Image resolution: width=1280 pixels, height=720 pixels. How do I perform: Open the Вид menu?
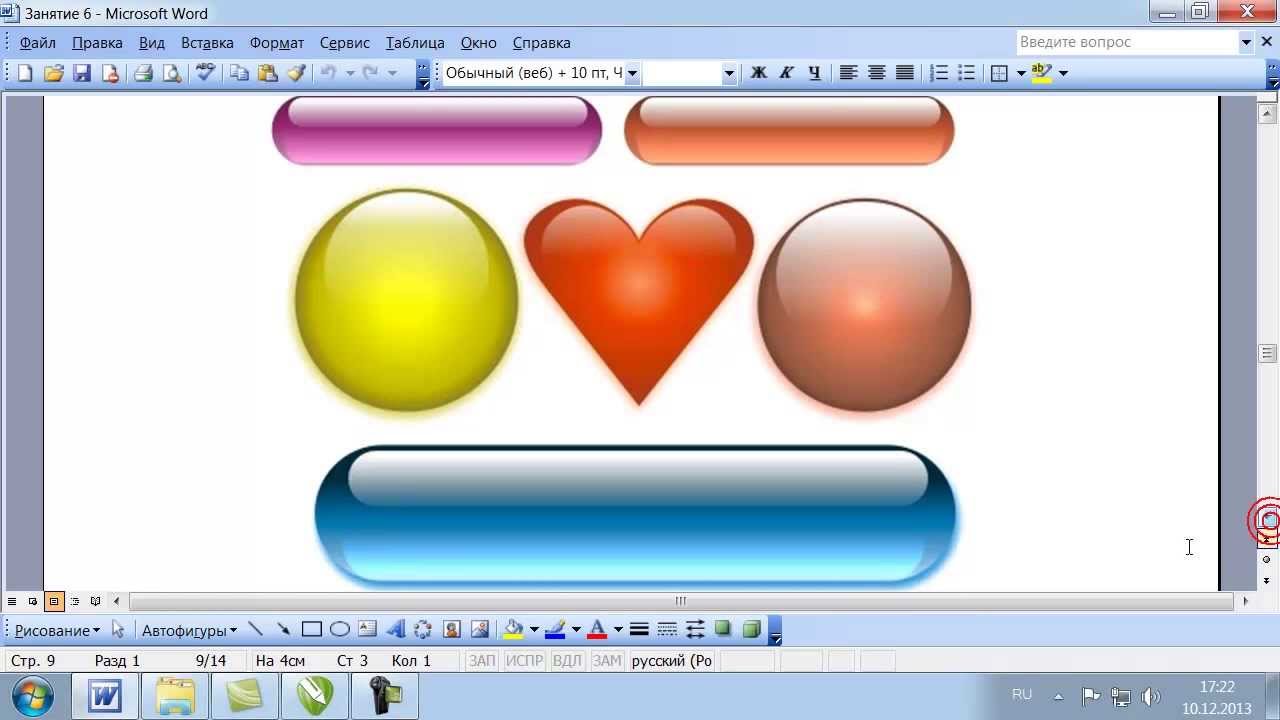[x=152, y=43]
